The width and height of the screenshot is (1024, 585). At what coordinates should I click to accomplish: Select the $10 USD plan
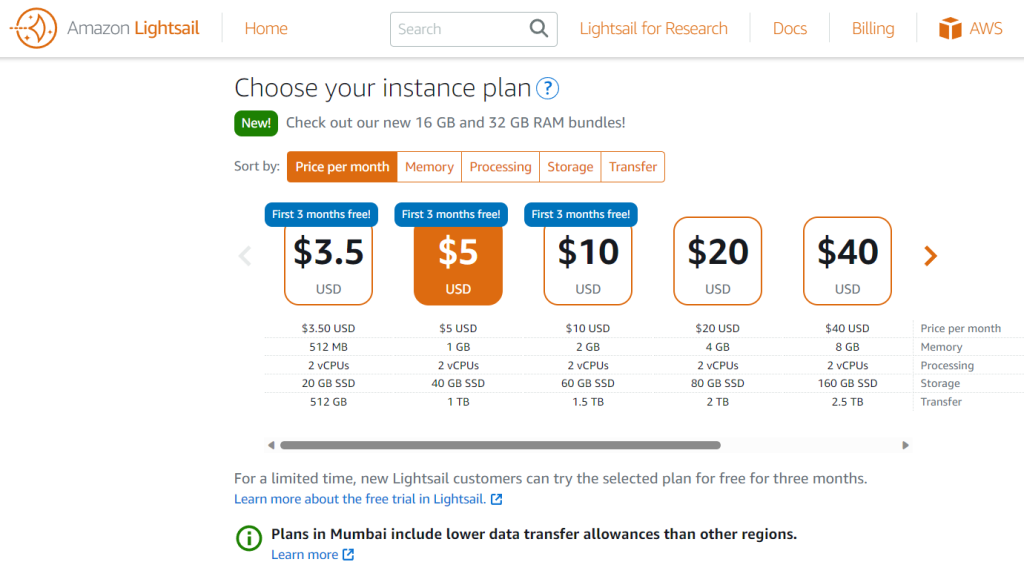click(588, 261)
